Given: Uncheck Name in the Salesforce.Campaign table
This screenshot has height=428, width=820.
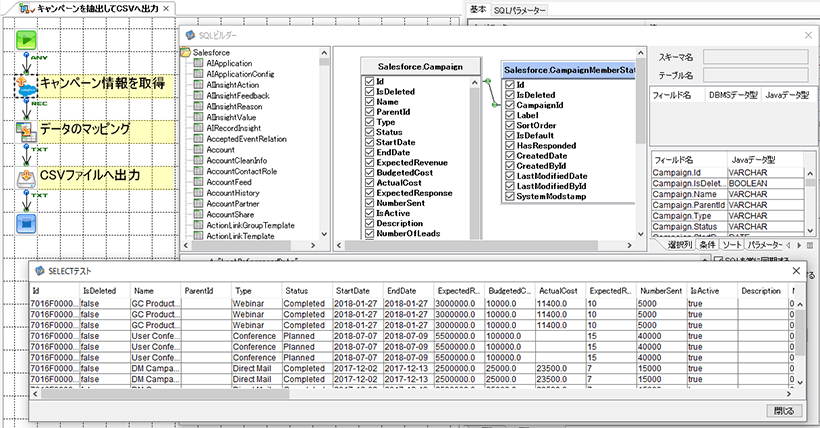Looking at the screenshot, I should pyautogui.click(x=370, y=102).
